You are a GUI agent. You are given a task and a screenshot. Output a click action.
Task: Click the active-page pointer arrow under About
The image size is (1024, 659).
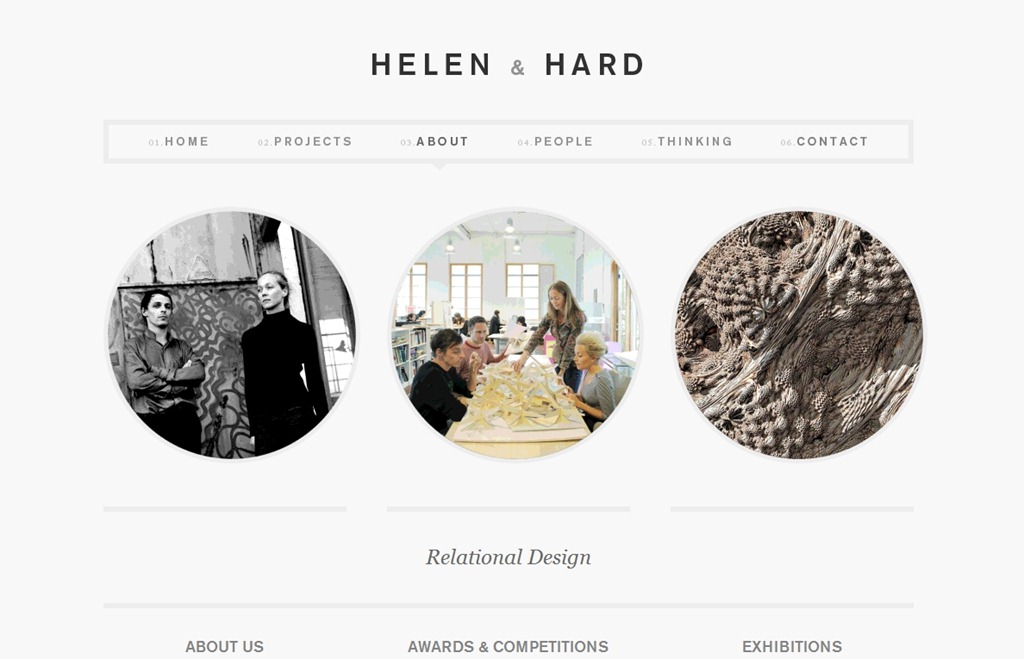tap(440, 167)
